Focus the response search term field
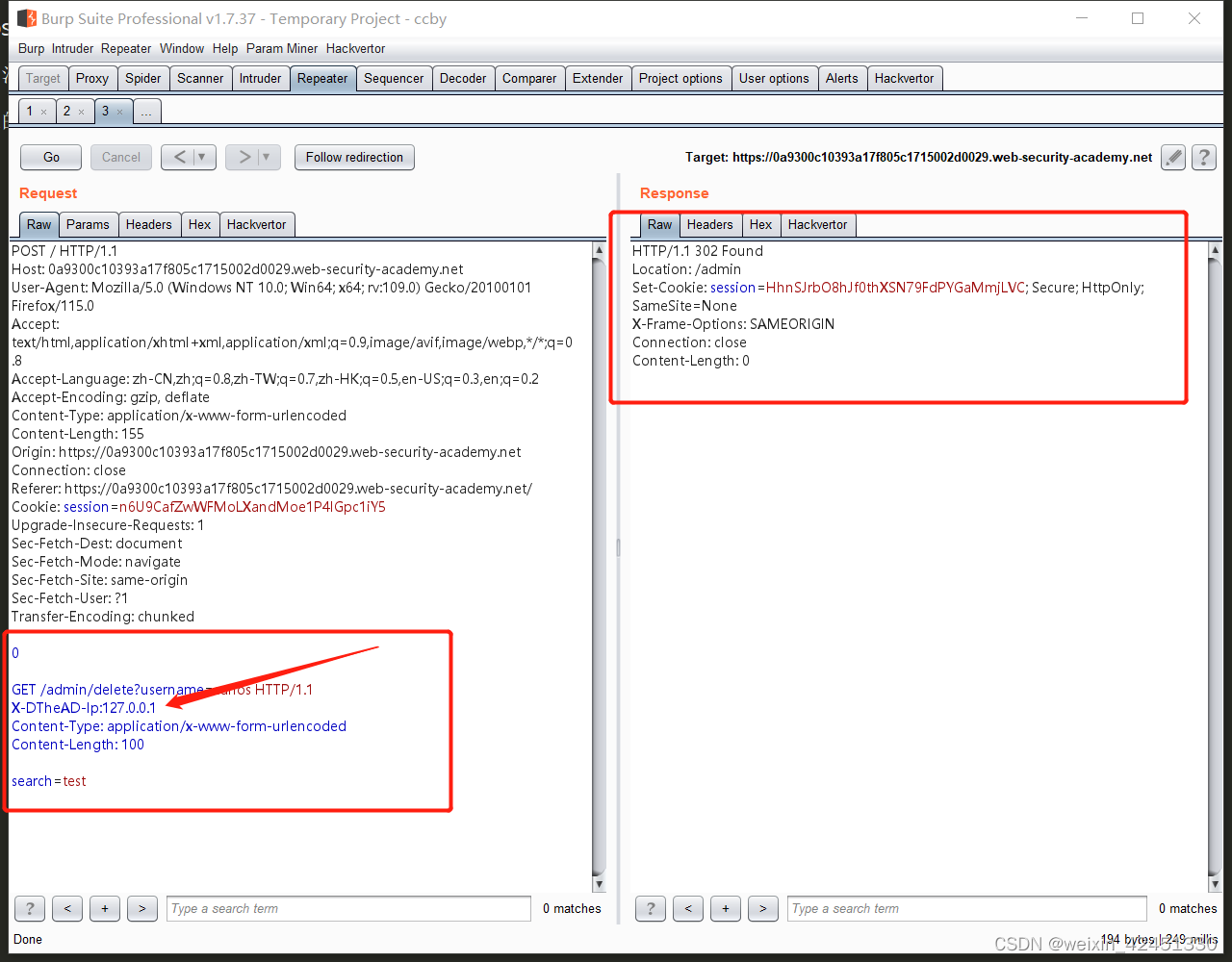 967,908
